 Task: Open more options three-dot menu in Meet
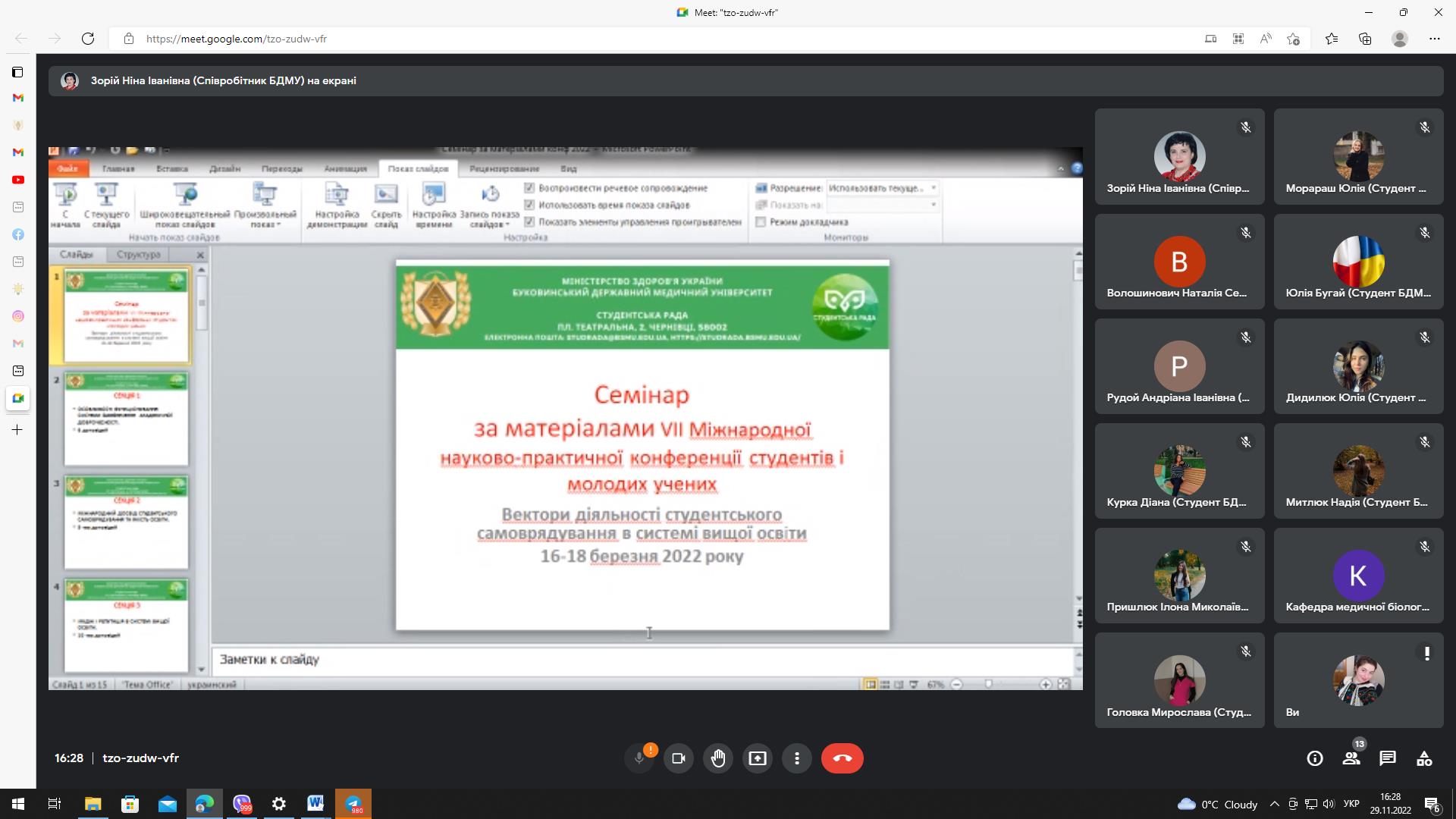(x=797, y=758)
